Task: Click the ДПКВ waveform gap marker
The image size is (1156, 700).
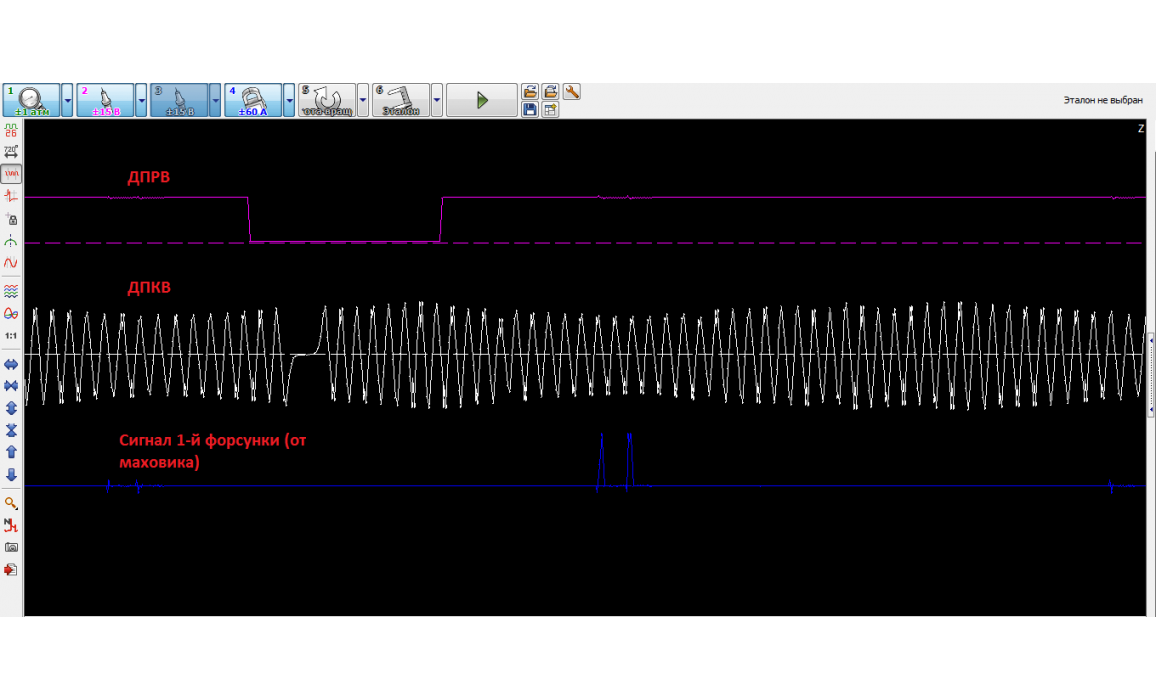Action: 302,354
